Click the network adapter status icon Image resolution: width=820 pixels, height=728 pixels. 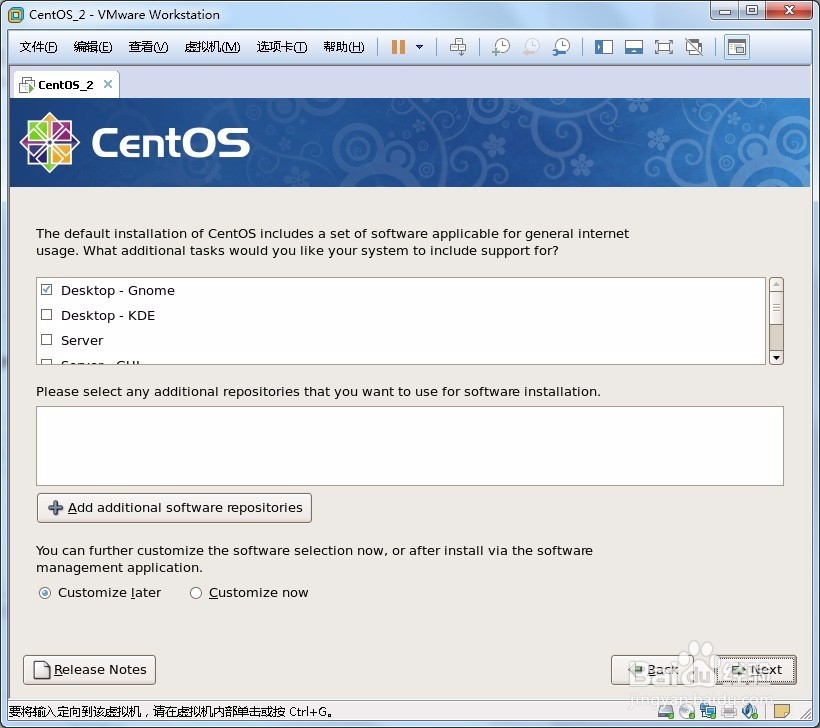[708, 711]
